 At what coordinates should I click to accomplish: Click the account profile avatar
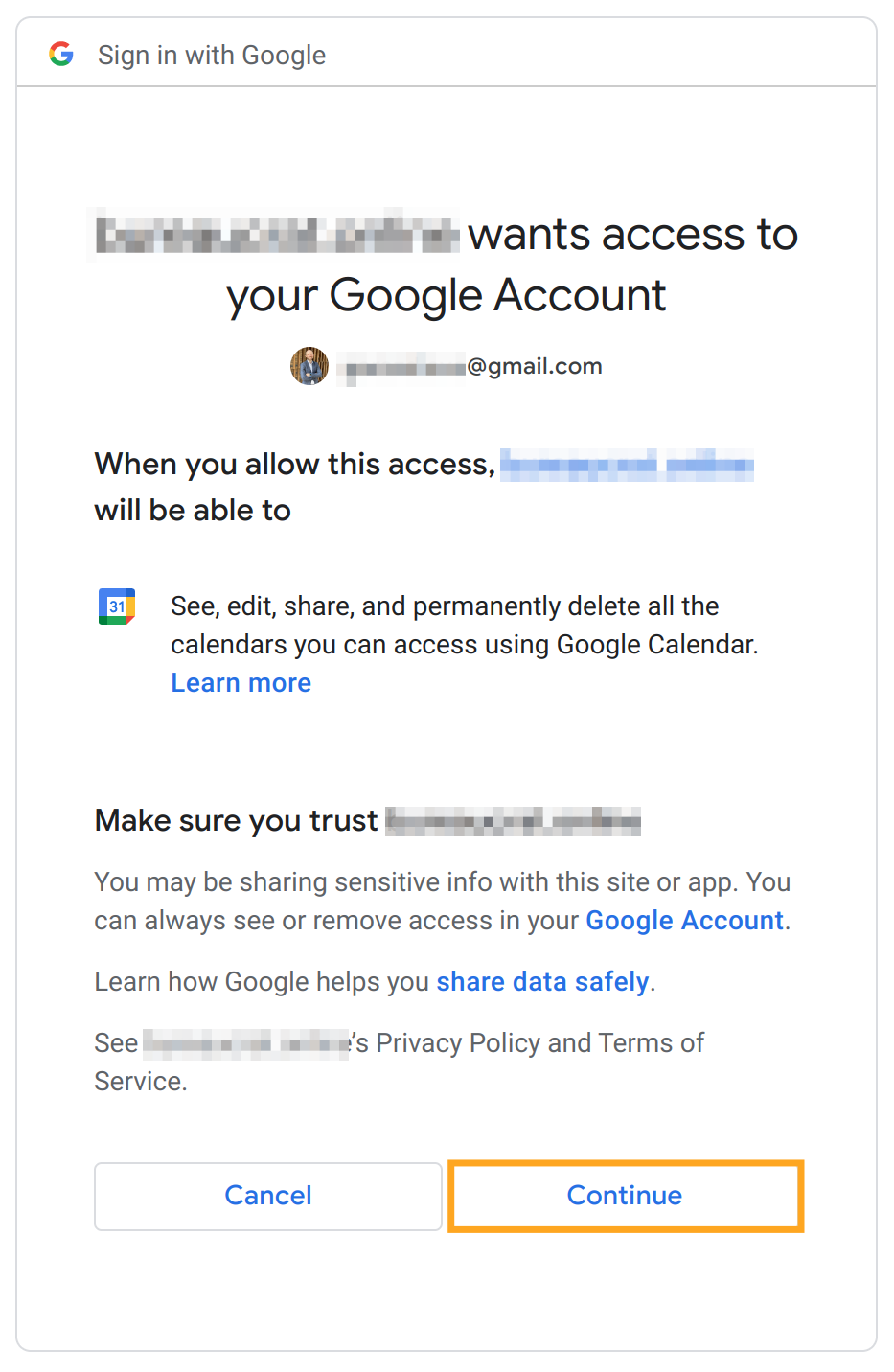[309, 366]
